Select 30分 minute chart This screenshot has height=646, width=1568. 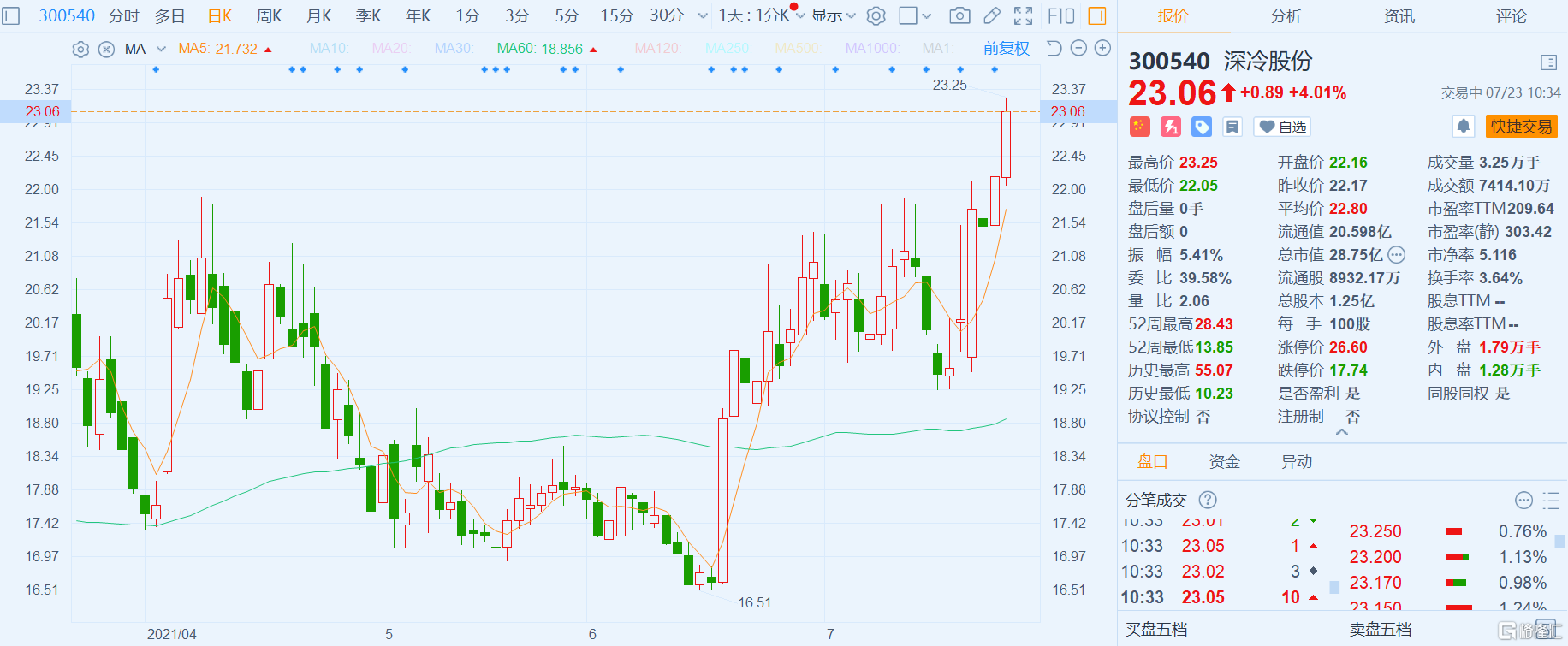pos(667,15)
